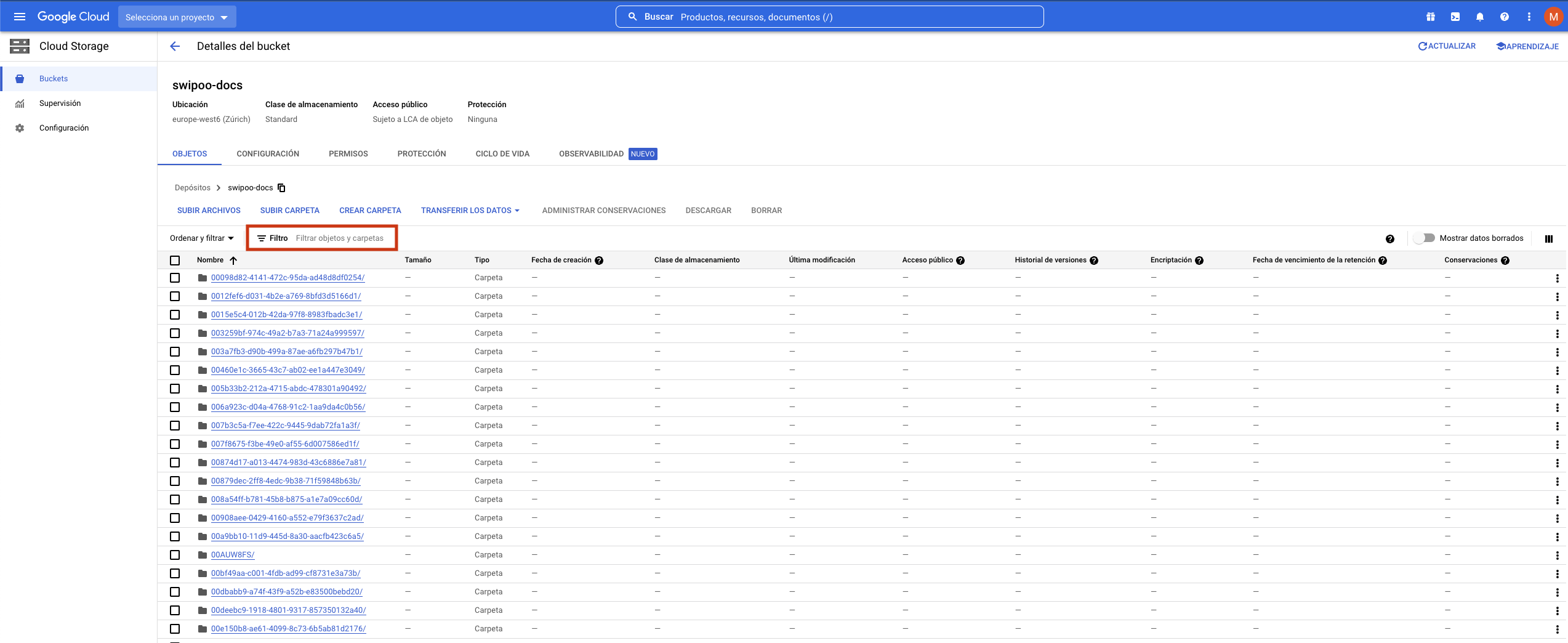
Task: Open row actions menu for 00AUW8FS folder
Action: coord(1557,555)
